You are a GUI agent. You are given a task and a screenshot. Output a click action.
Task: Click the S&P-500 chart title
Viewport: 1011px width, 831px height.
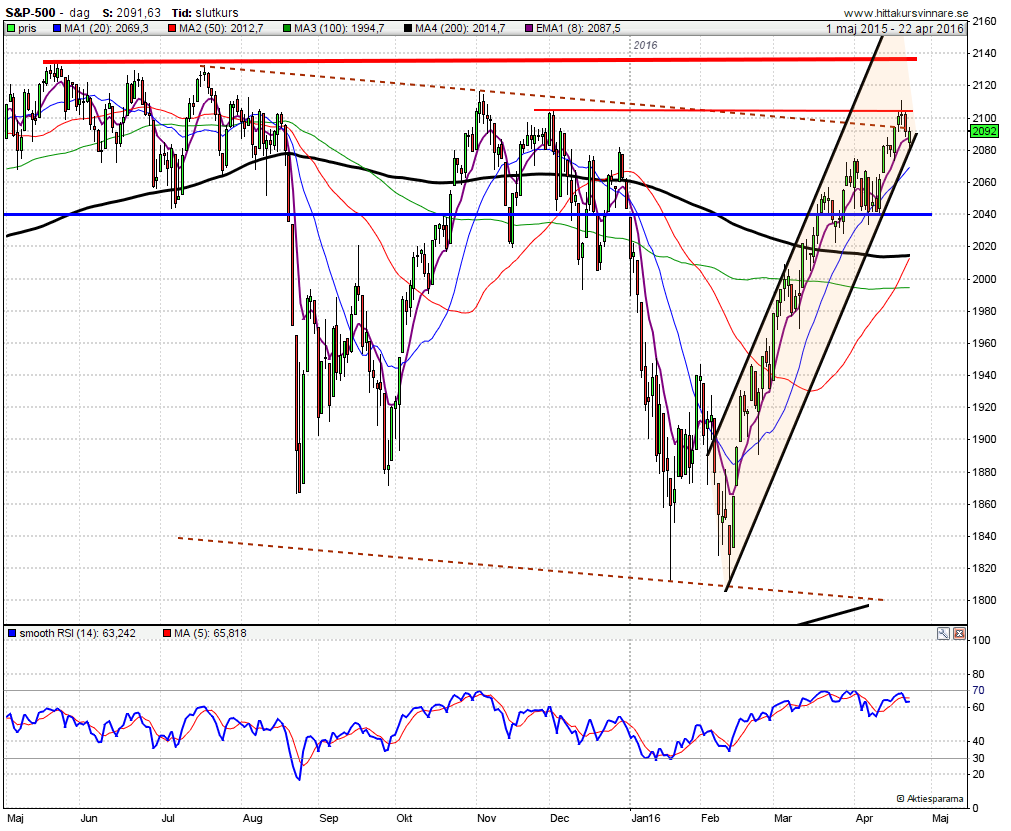coord(30,12)
